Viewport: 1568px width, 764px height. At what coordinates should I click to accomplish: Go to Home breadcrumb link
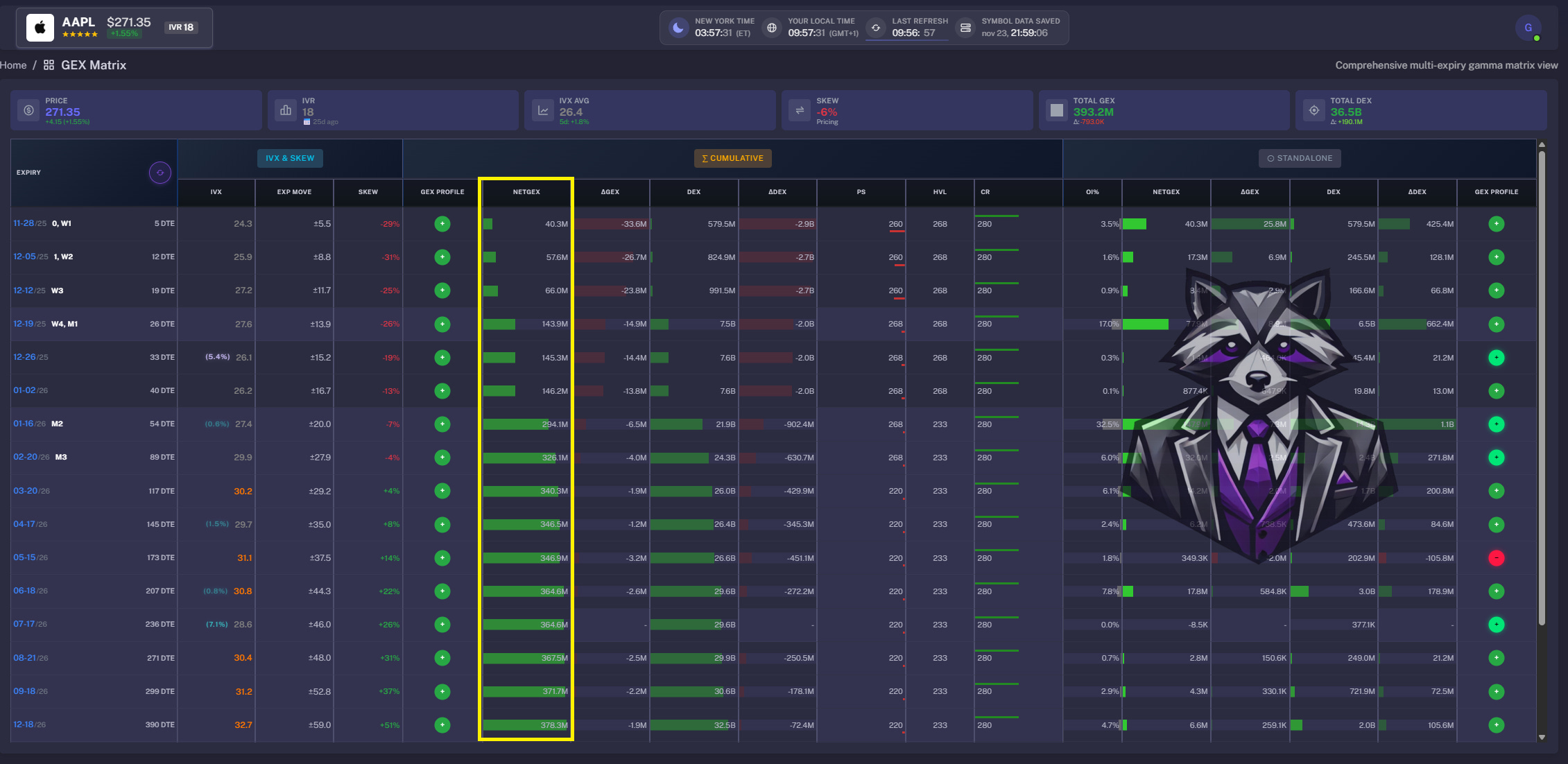click(13, 65)
